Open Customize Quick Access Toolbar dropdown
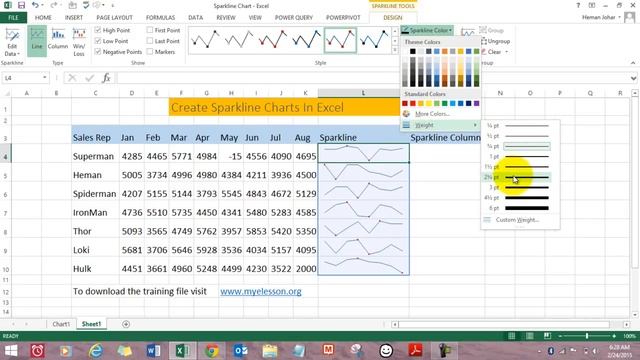Image resolution: width=640 pixels, height=360 pixels. coord(113,6)
